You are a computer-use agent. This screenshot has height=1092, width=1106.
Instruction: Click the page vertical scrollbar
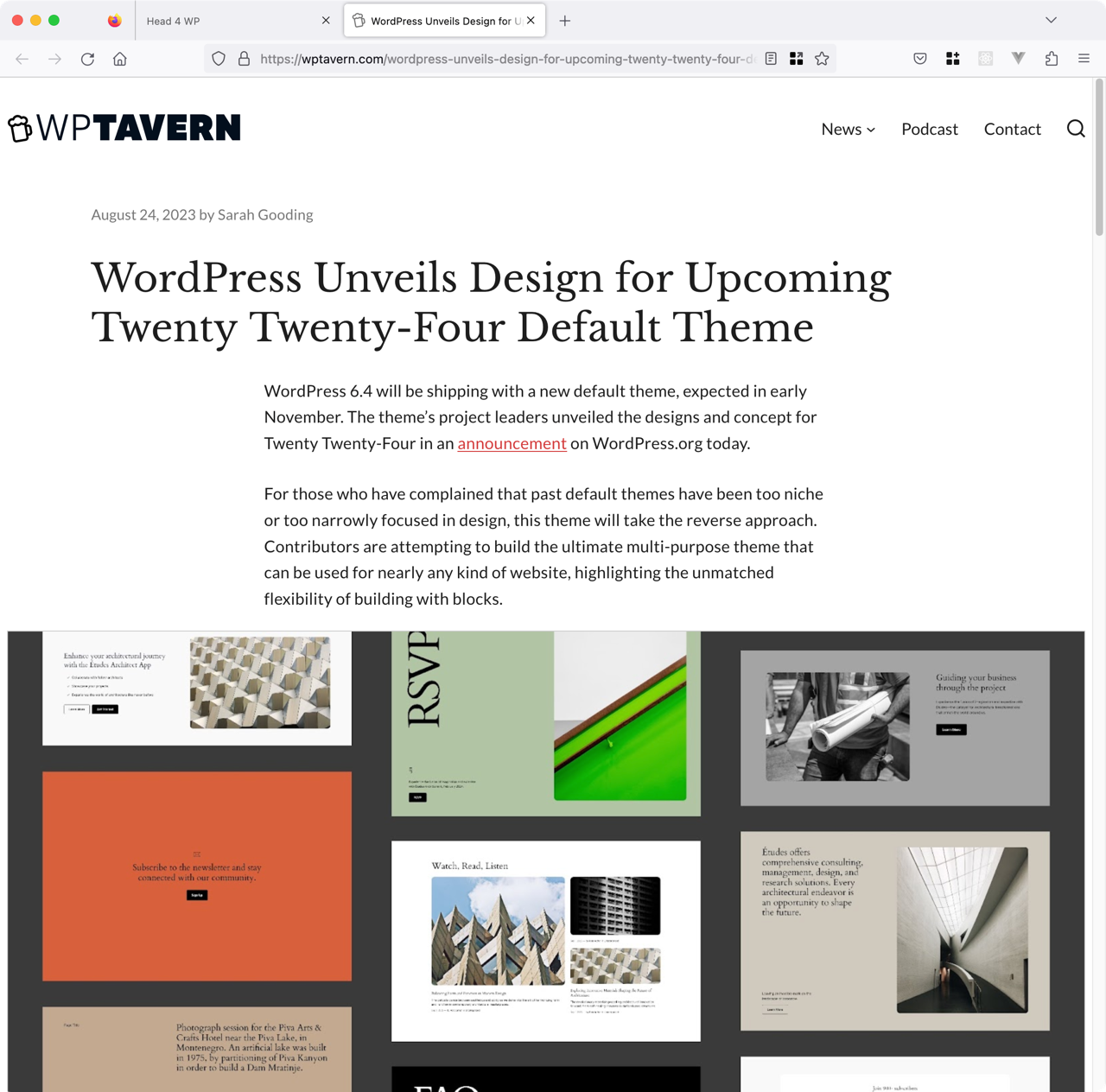click(x=1099, y=157)
